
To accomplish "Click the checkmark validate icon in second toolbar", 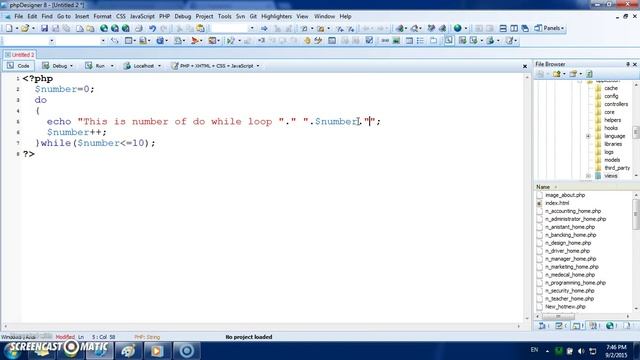I will [369, 40].
